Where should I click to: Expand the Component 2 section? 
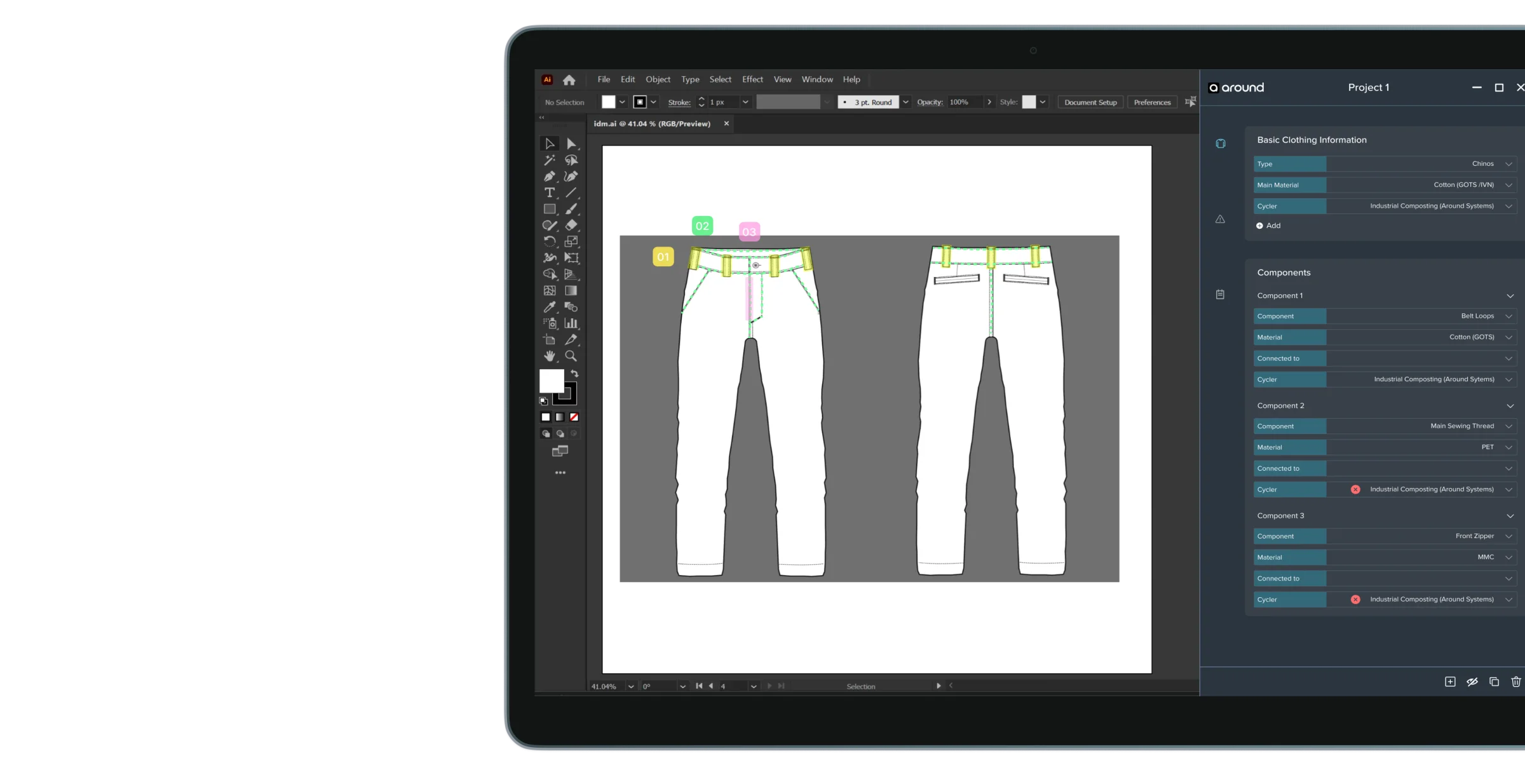click(x=1510, y=405)
